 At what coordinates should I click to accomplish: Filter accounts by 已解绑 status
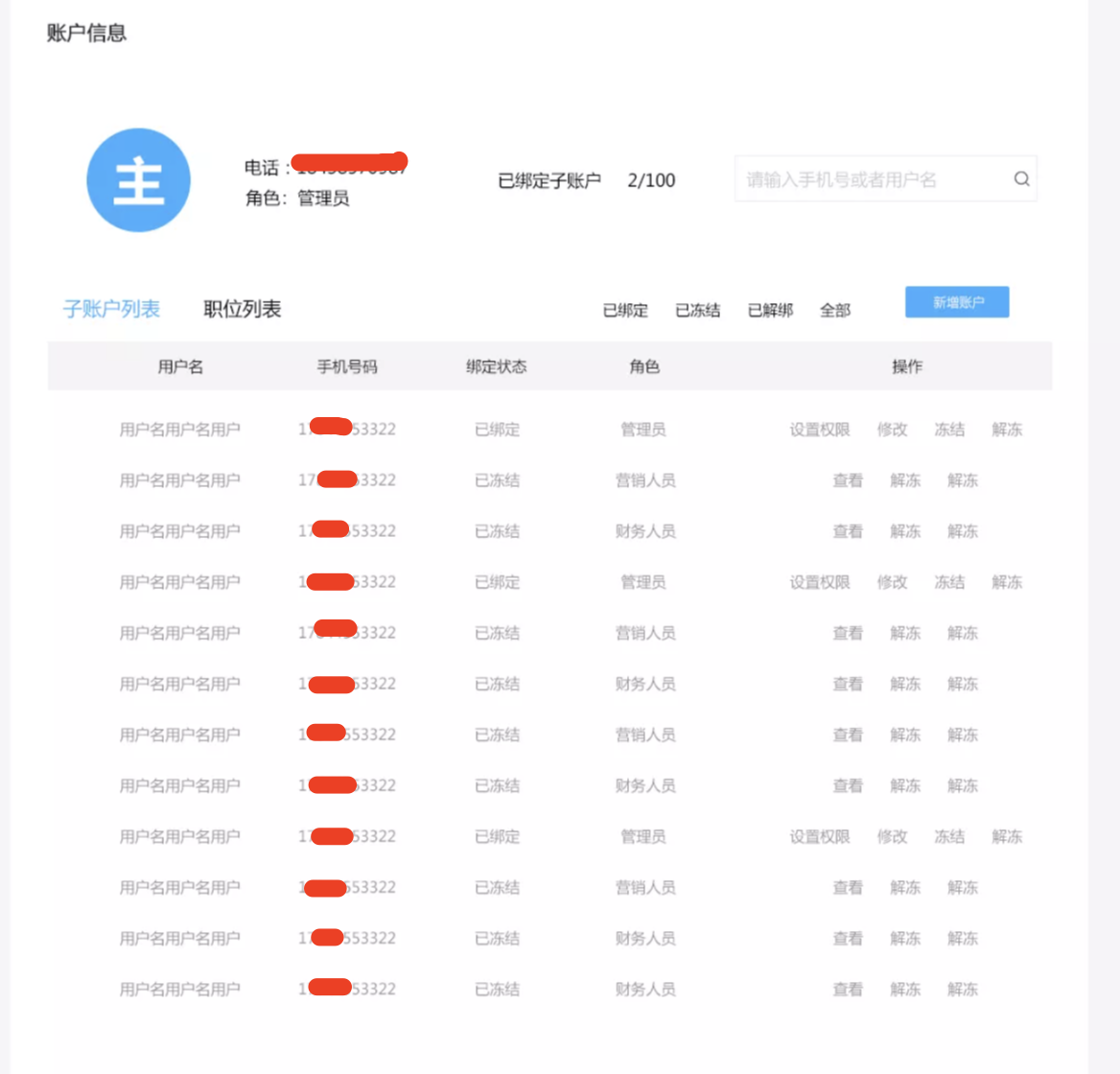coord(768,310)
